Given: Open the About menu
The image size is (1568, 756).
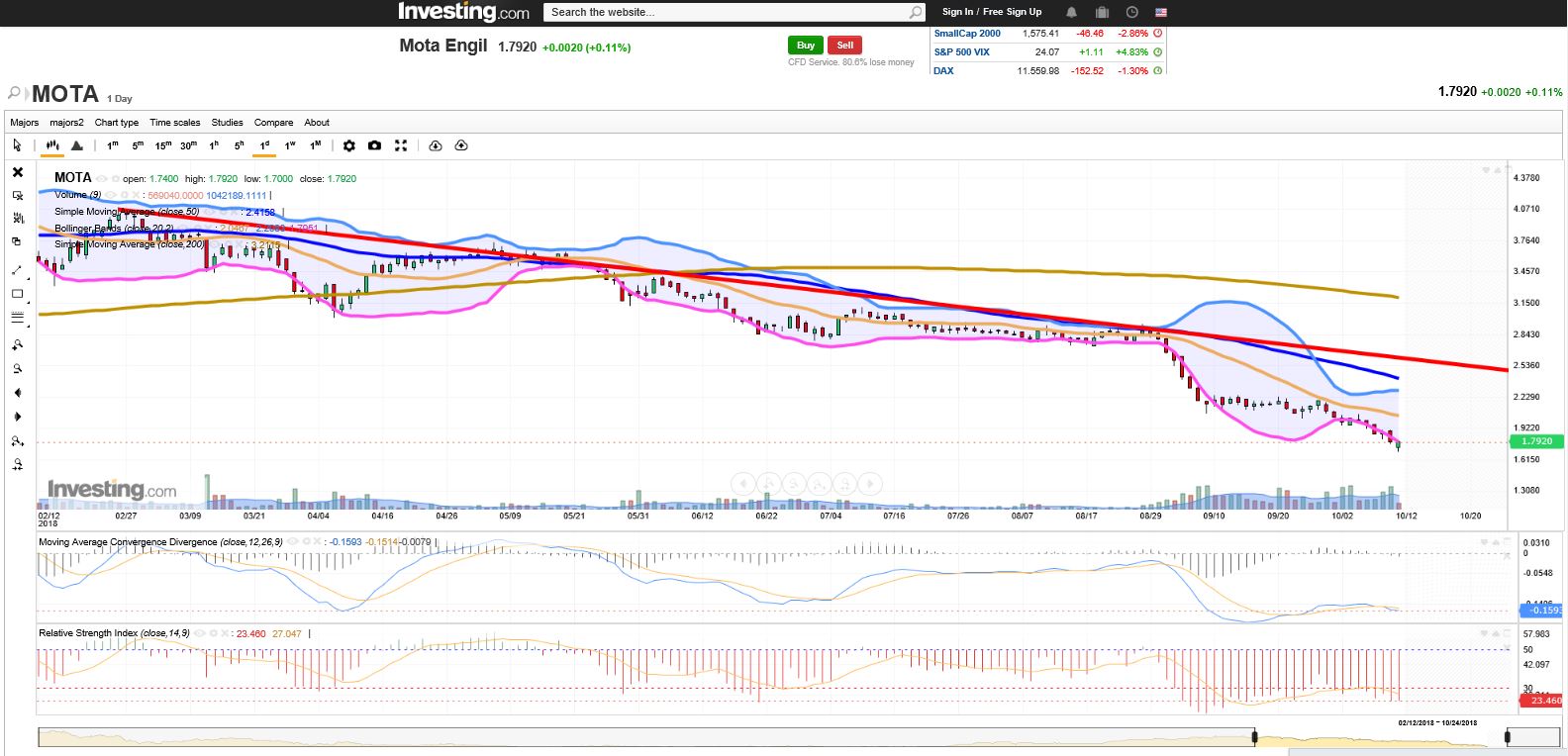Looking at the screenshot, I should (317, 123).
